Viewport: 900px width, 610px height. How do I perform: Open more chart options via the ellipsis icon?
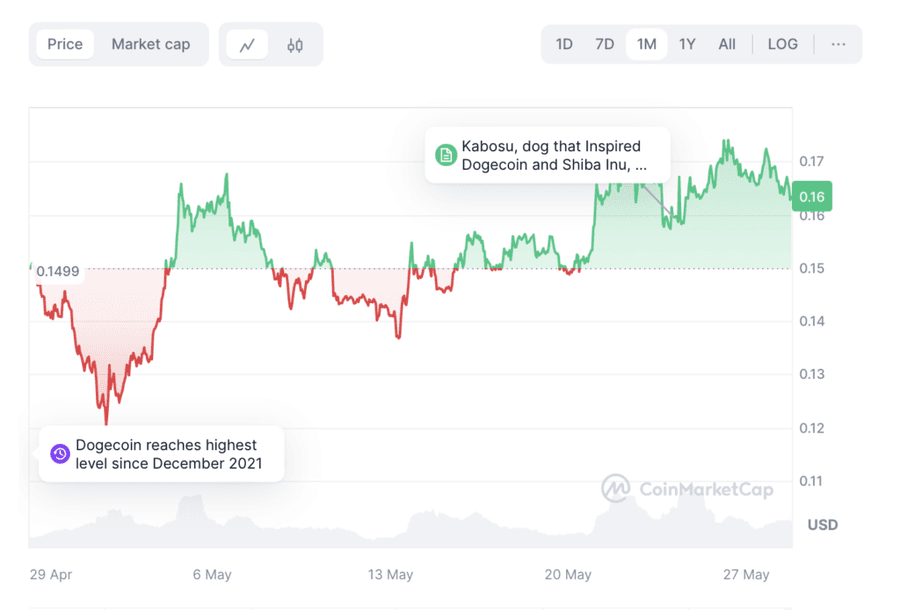(x=838, y=44)
